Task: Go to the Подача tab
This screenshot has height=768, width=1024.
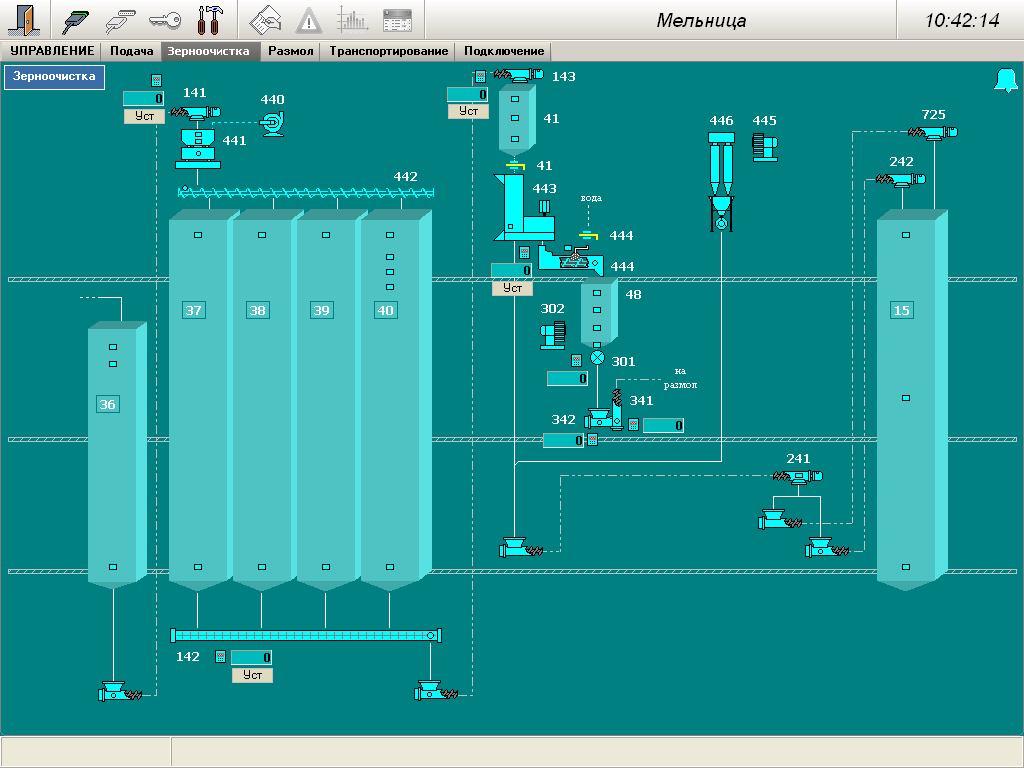Action: [x=131, y=51]
